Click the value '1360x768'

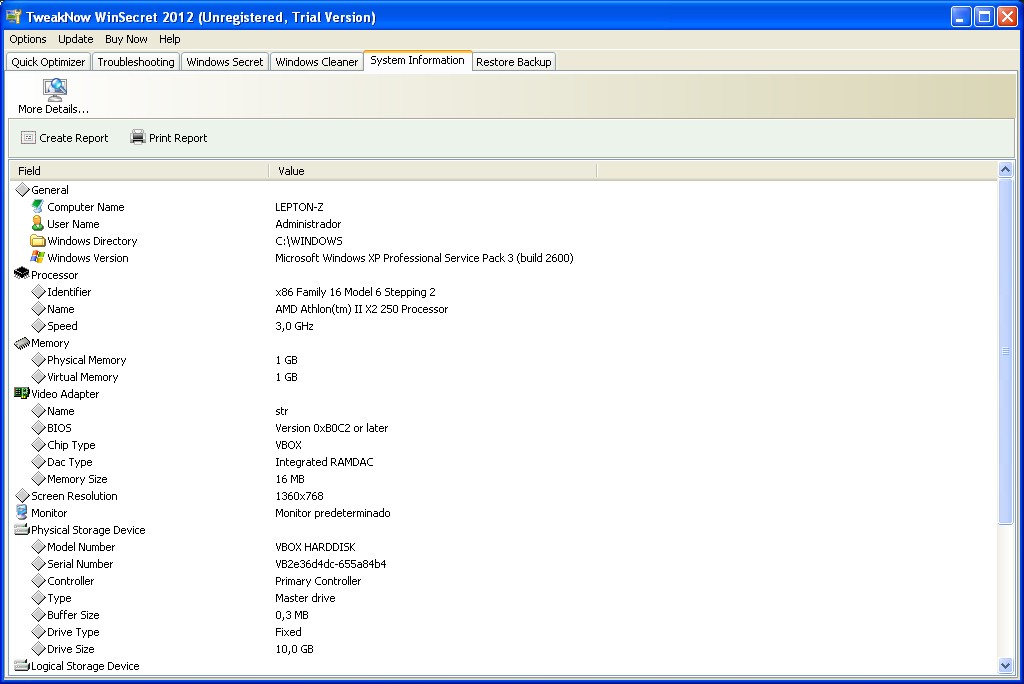tap(299, 496)
